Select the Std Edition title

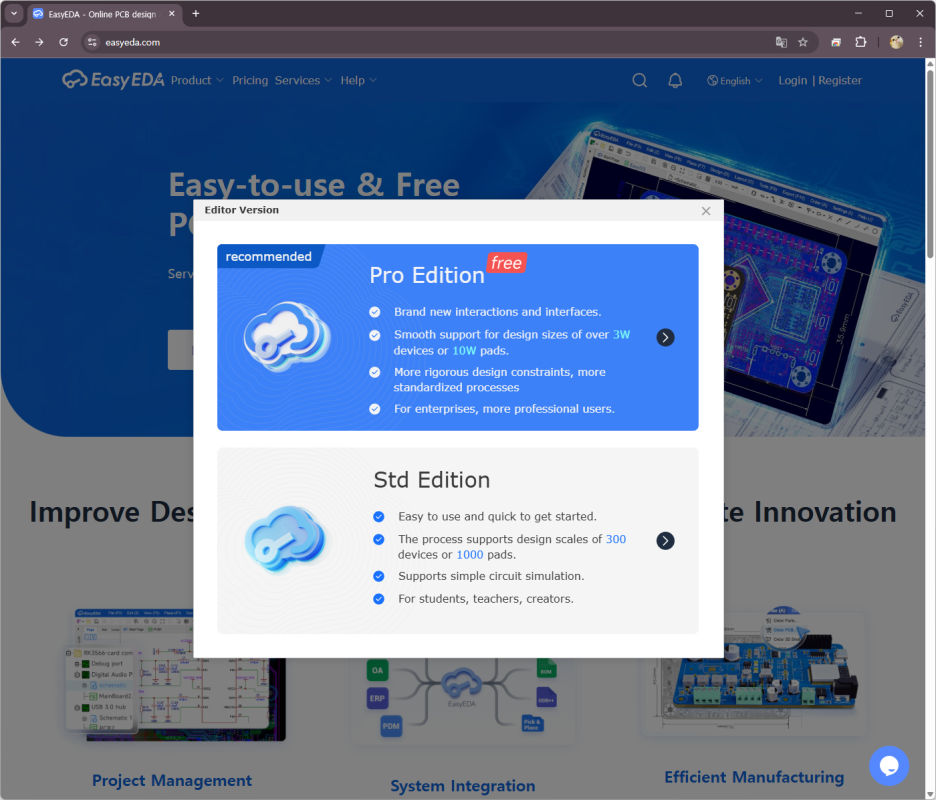point(432,480)
